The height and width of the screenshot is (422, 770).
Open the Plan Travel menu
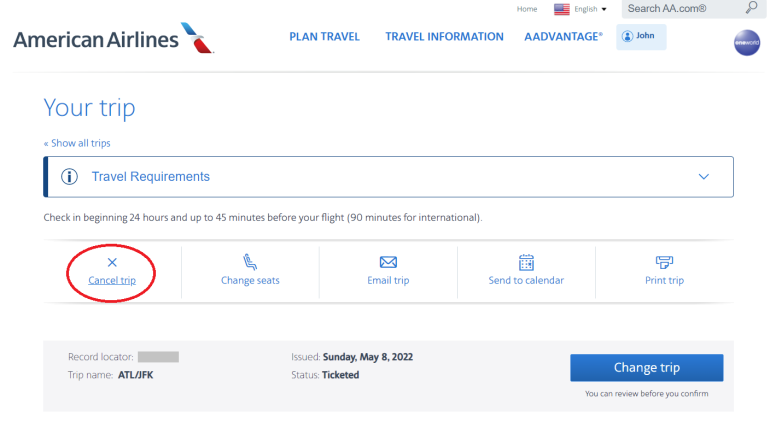pos(324,37)
